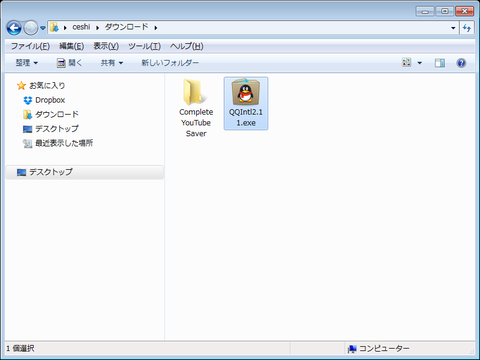
Task: Click the change view icon
Action: [x=406, y=63]
